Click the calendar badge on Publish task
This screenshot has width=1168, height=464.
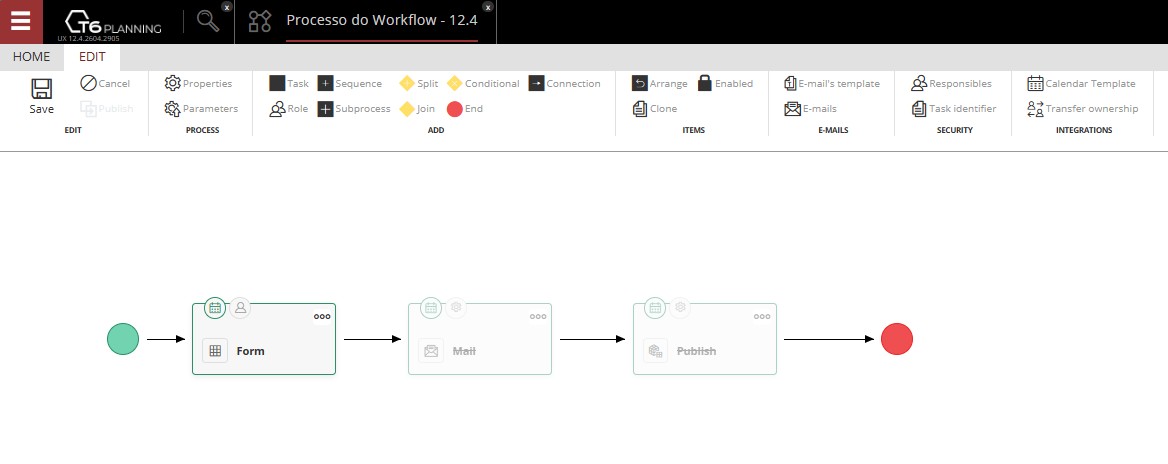(656, 307)
